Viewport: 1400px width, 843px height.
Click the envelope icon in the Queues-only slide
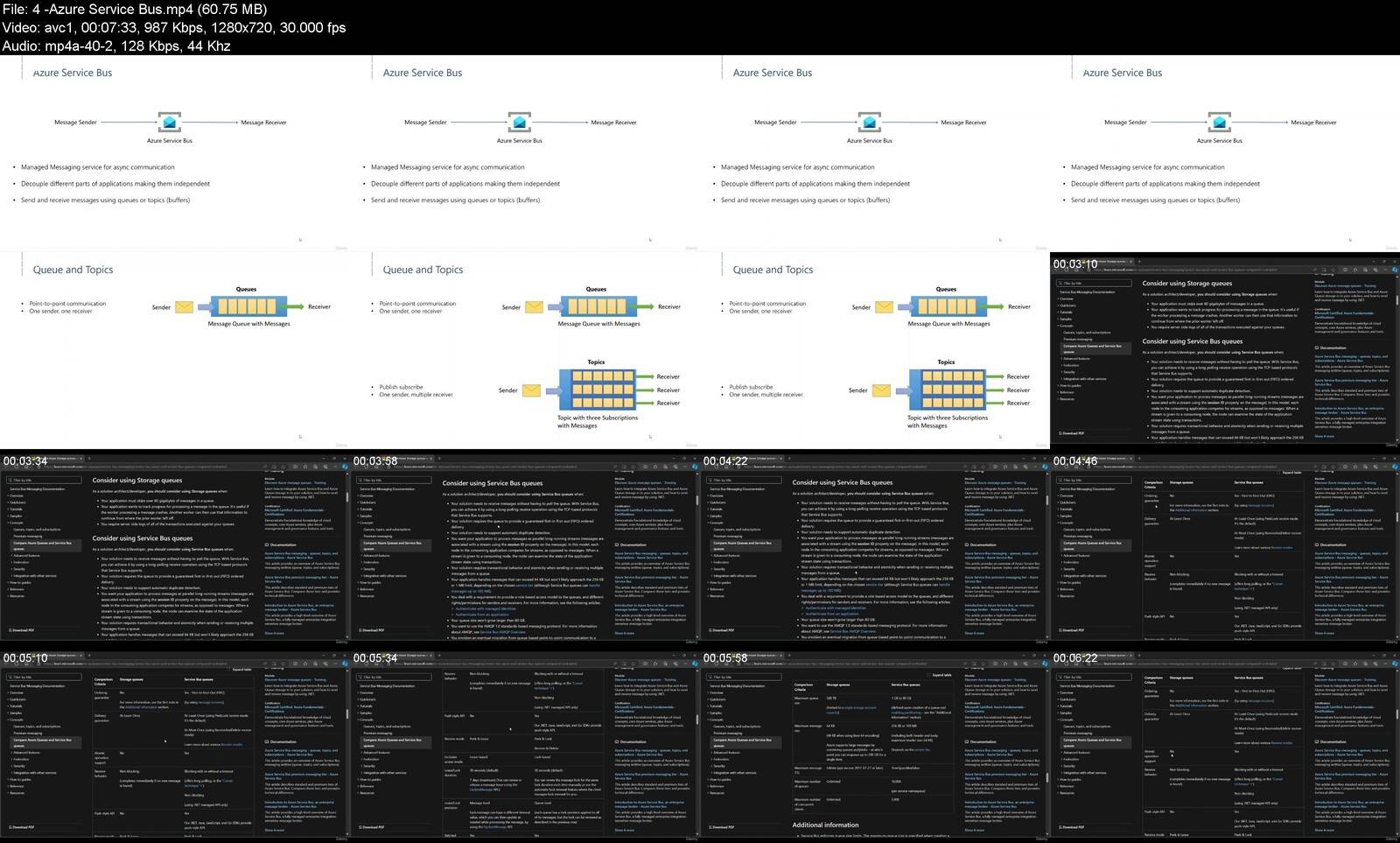click(184, 307)
